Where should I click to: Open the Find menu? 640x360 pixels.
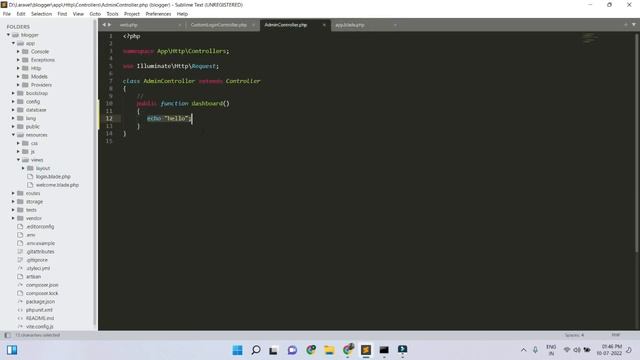[62, 14]
